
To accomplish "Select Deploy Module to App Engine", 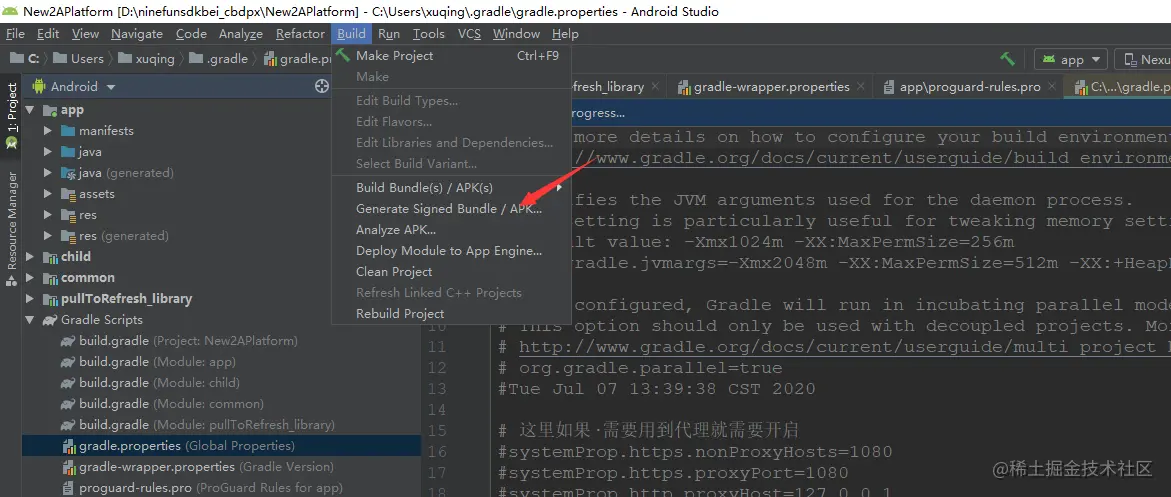I will [x=451, y=250].
